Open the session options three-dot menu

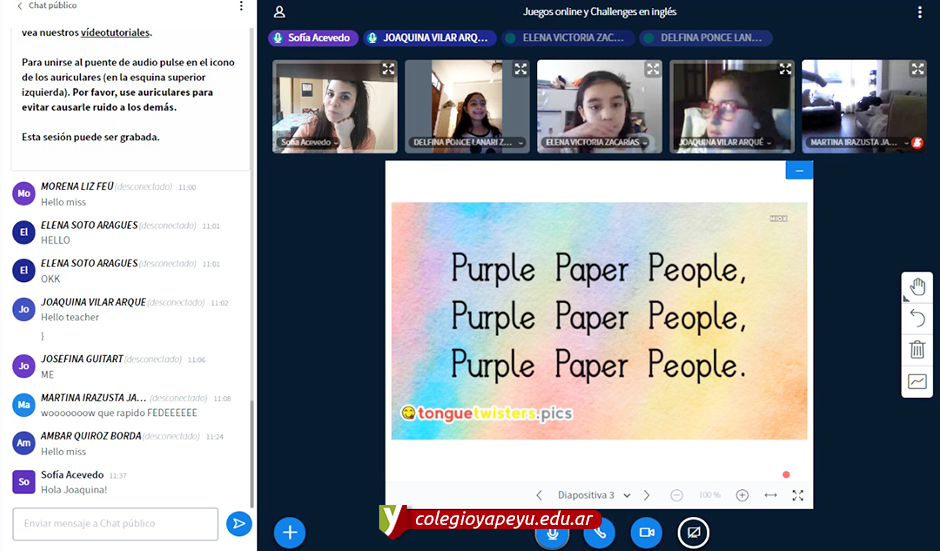tap(920, 12)
